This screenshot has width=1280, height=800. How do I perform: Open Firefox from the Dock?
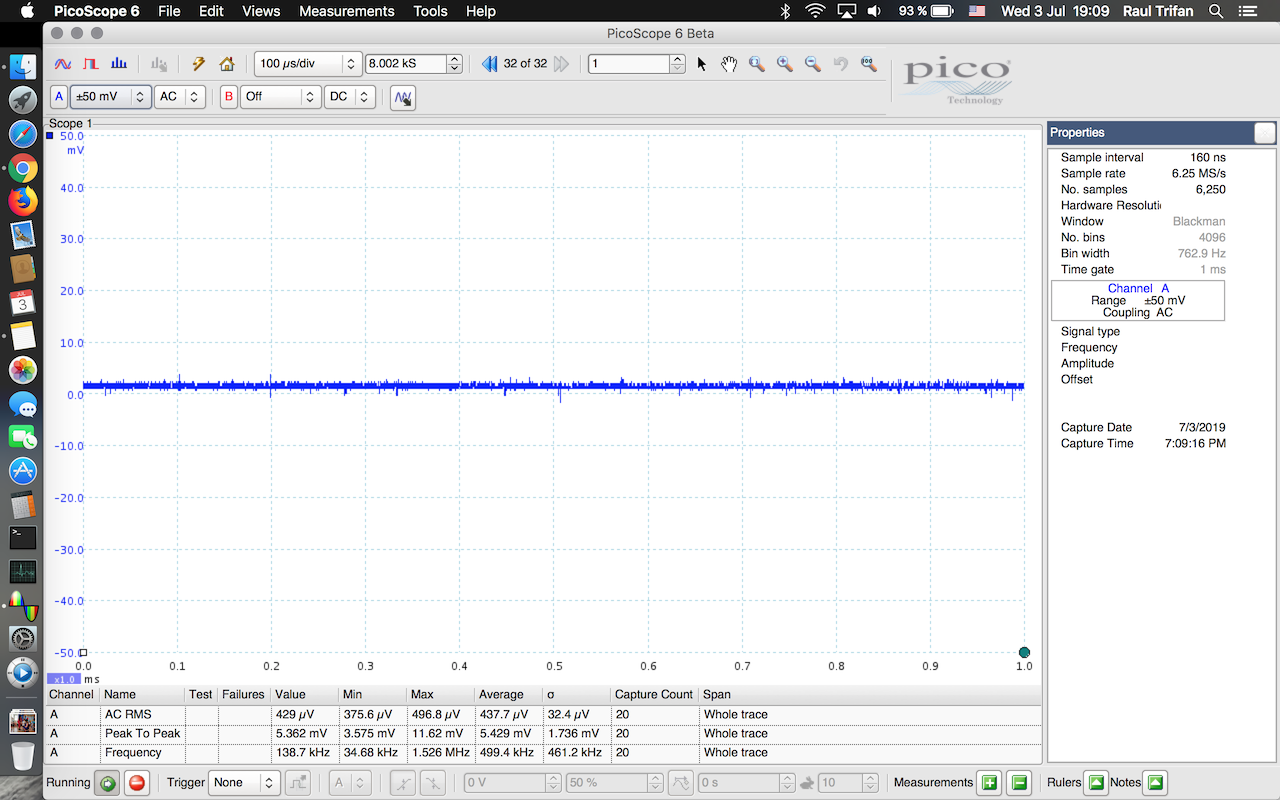coord(22,202)
